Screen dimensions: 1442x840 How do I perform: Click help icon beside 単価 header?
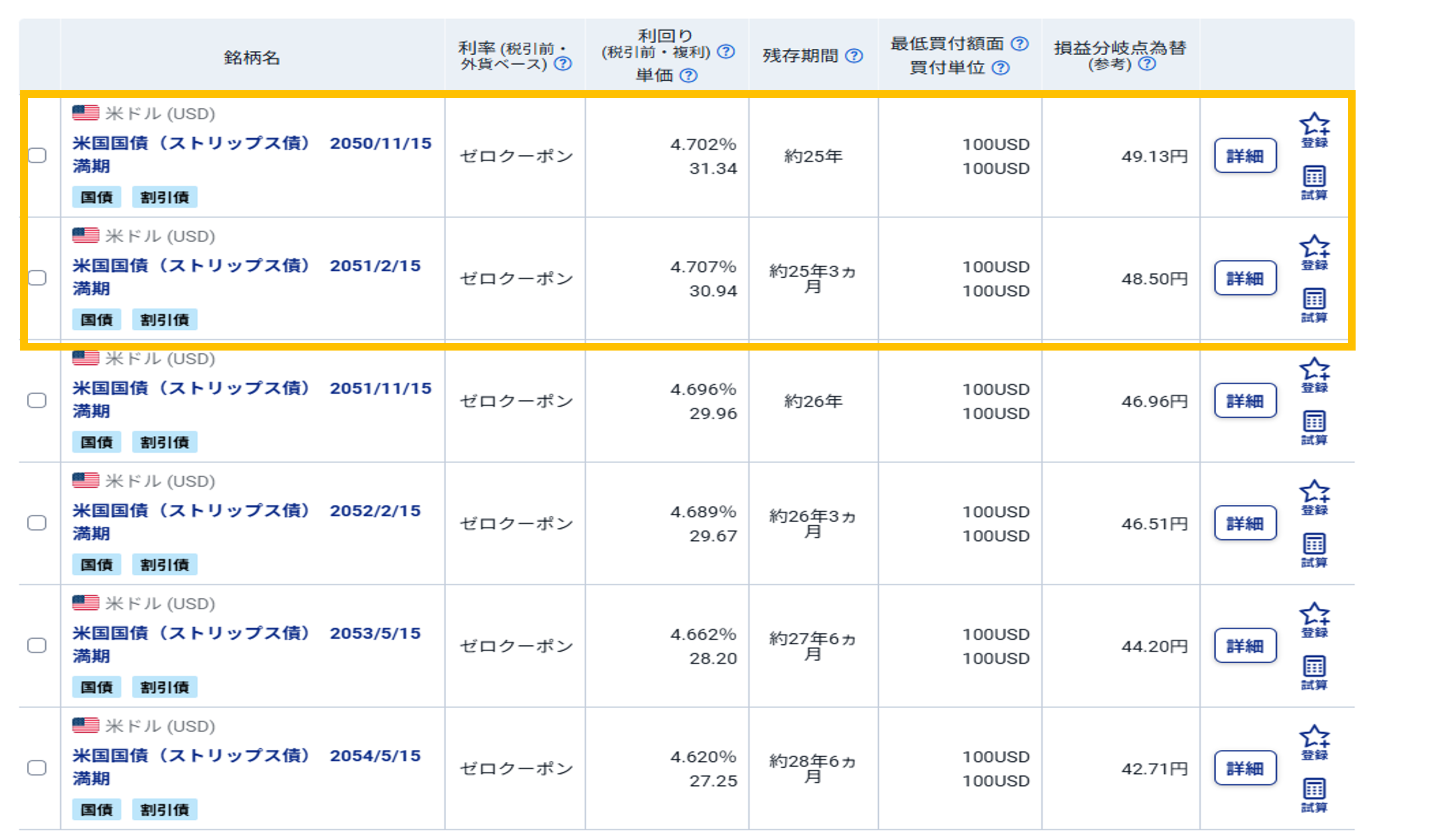[689, 75]
